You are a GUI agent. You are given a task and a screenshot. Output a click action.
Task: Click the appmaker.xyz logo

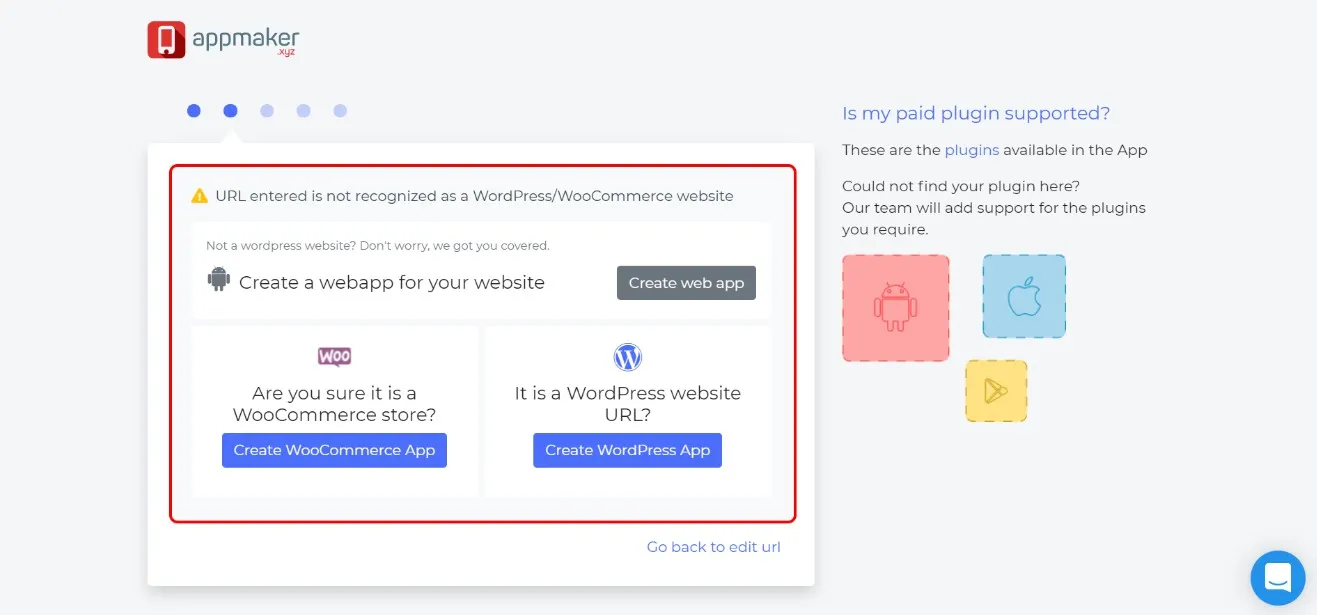[x=223, y=40]
